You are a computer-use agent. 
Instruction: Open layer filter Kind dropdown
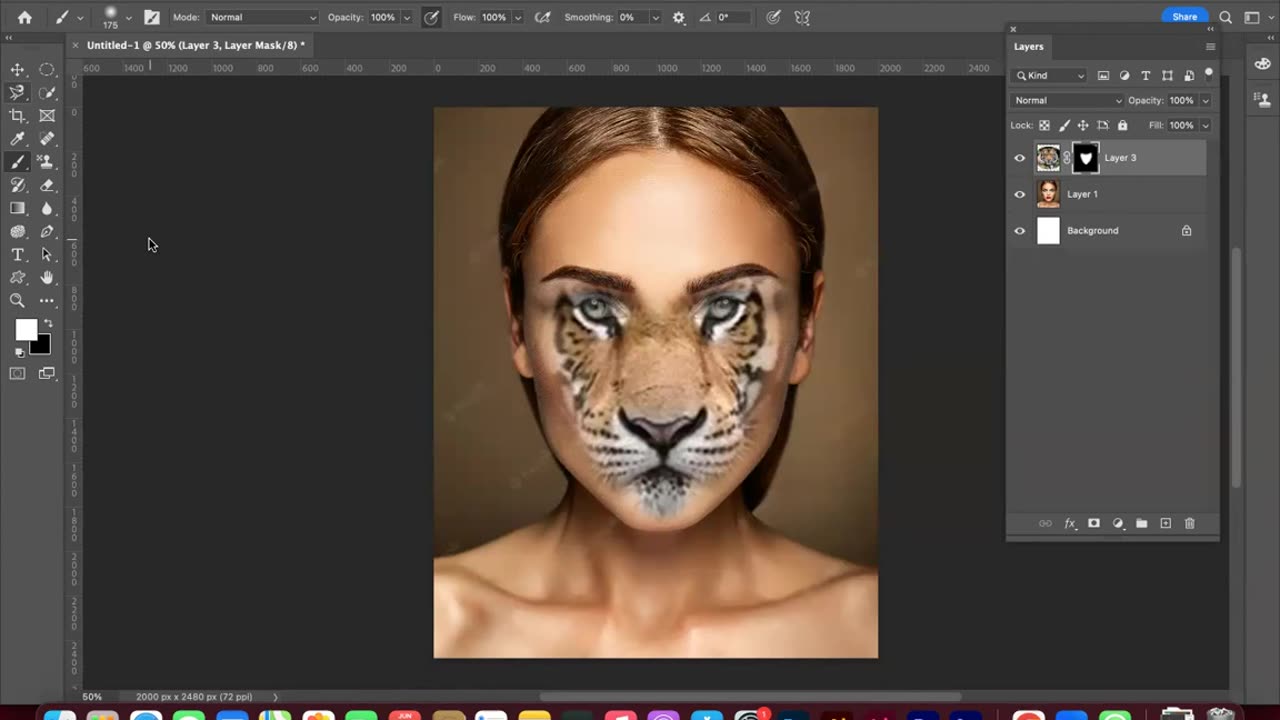pyautogui.click(x=1050, y=75)
